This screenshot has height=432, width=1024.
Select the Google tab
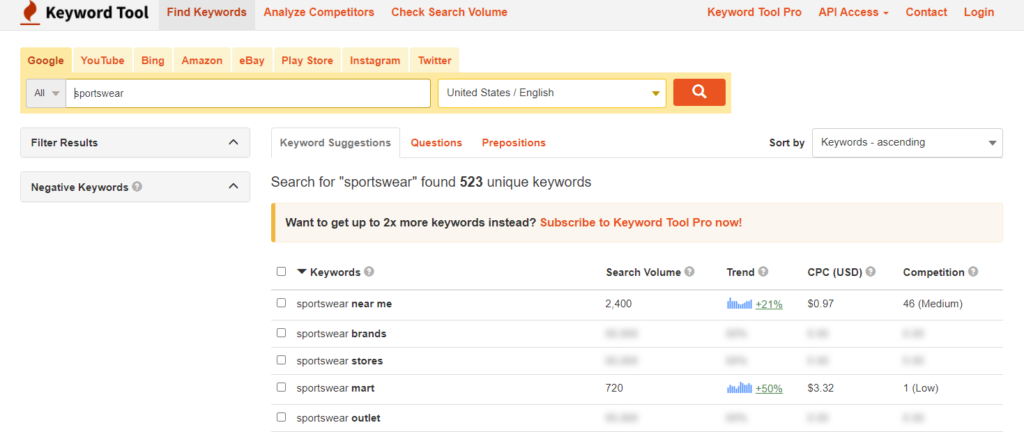click(46, 61)
